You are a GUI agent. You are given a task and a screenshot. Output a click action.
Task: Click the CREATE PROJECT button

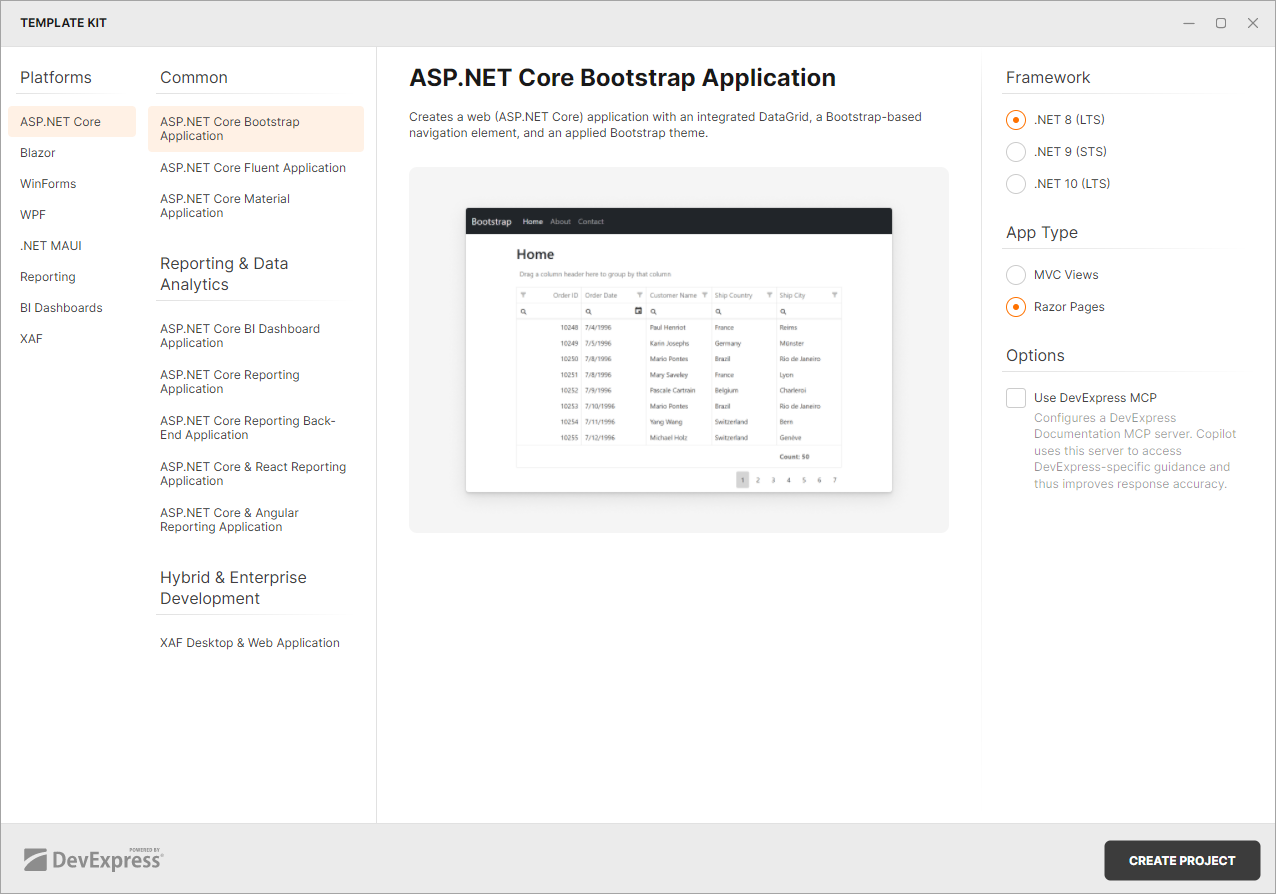[x=1182, y=860]
